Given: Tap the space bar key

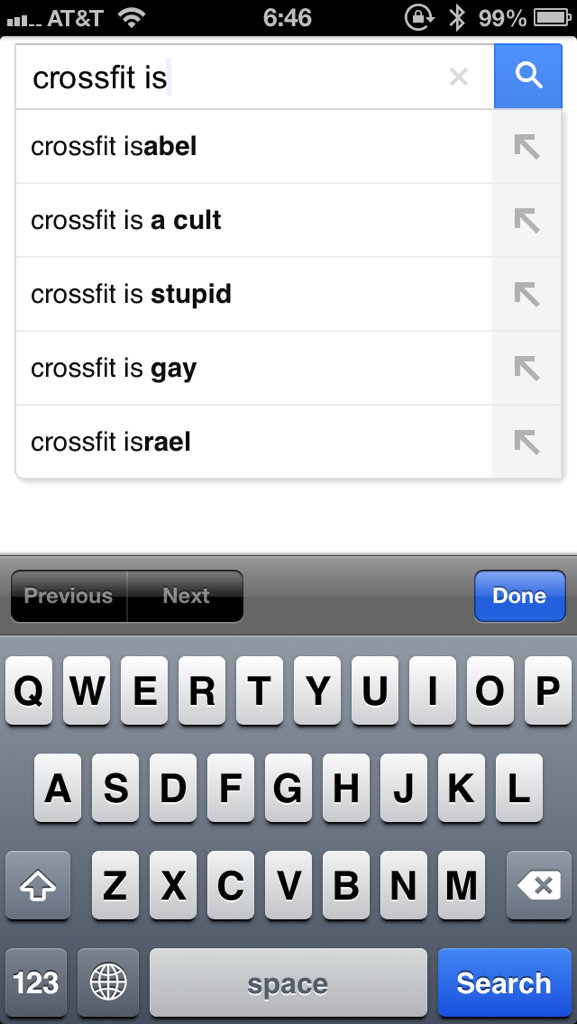Looking at the screenshot, I should [288, 983].
